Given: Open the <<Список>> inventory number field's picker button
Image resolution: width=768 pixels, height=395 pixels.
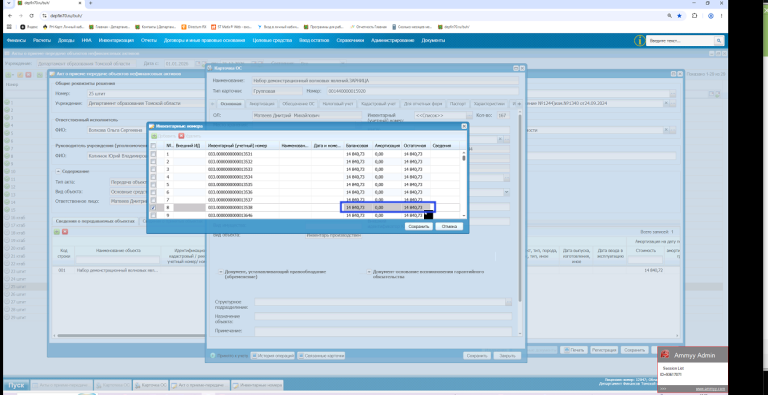Looking at the screenshot, I should click(469, 115).
